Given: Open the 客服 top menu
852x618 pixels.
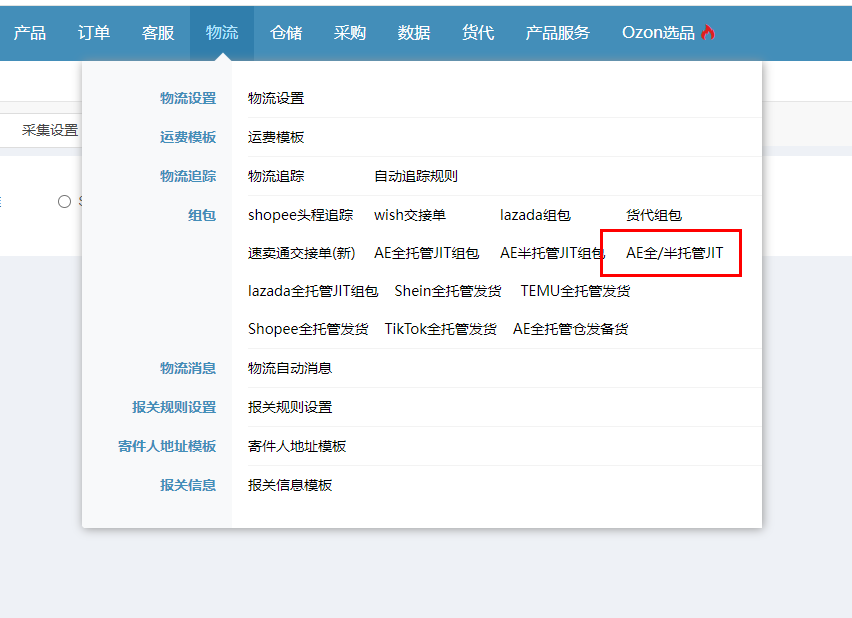Looking at the screenshot, I should [x=158, y=33].
